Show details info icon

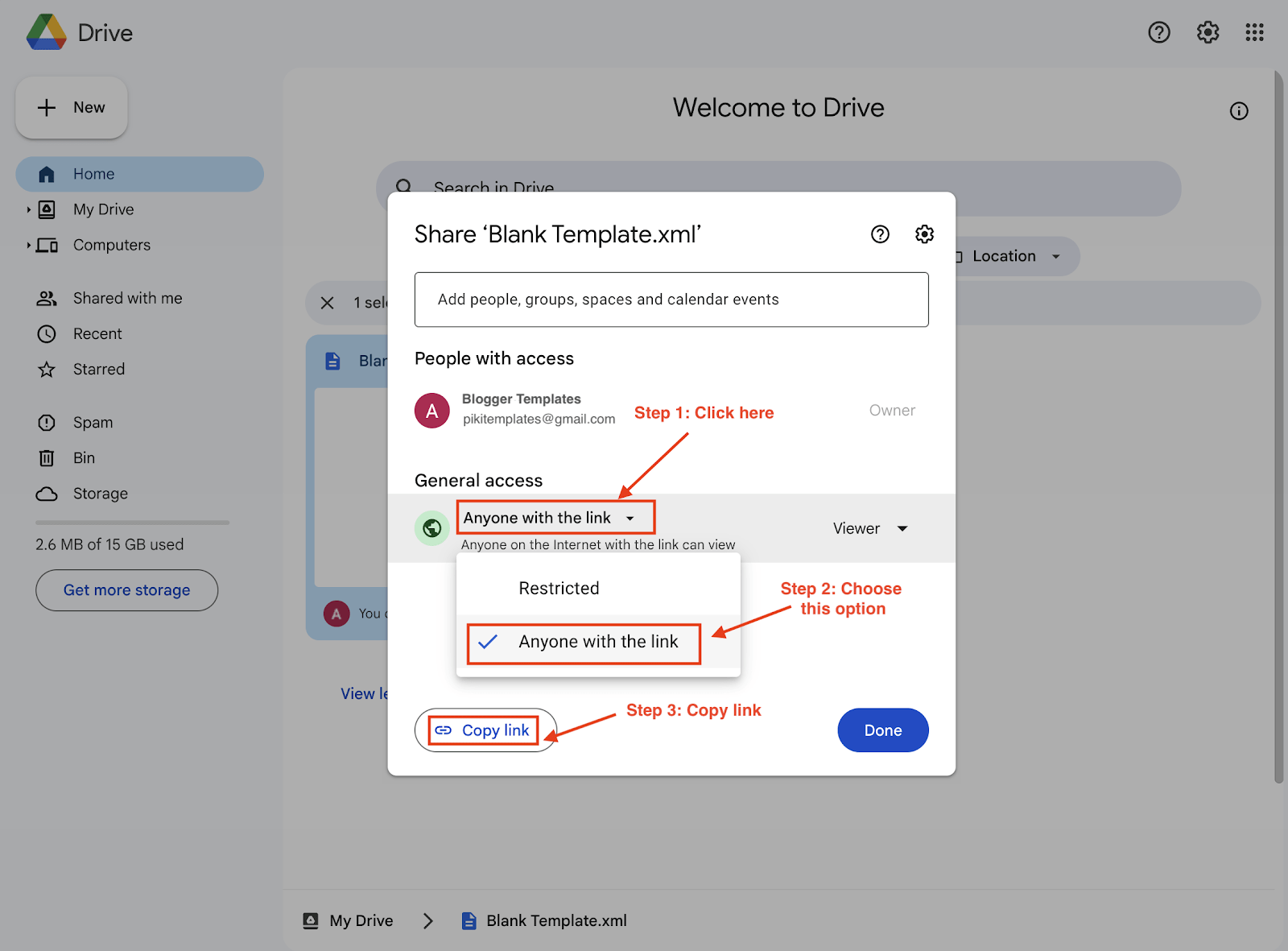point(1239,111)
